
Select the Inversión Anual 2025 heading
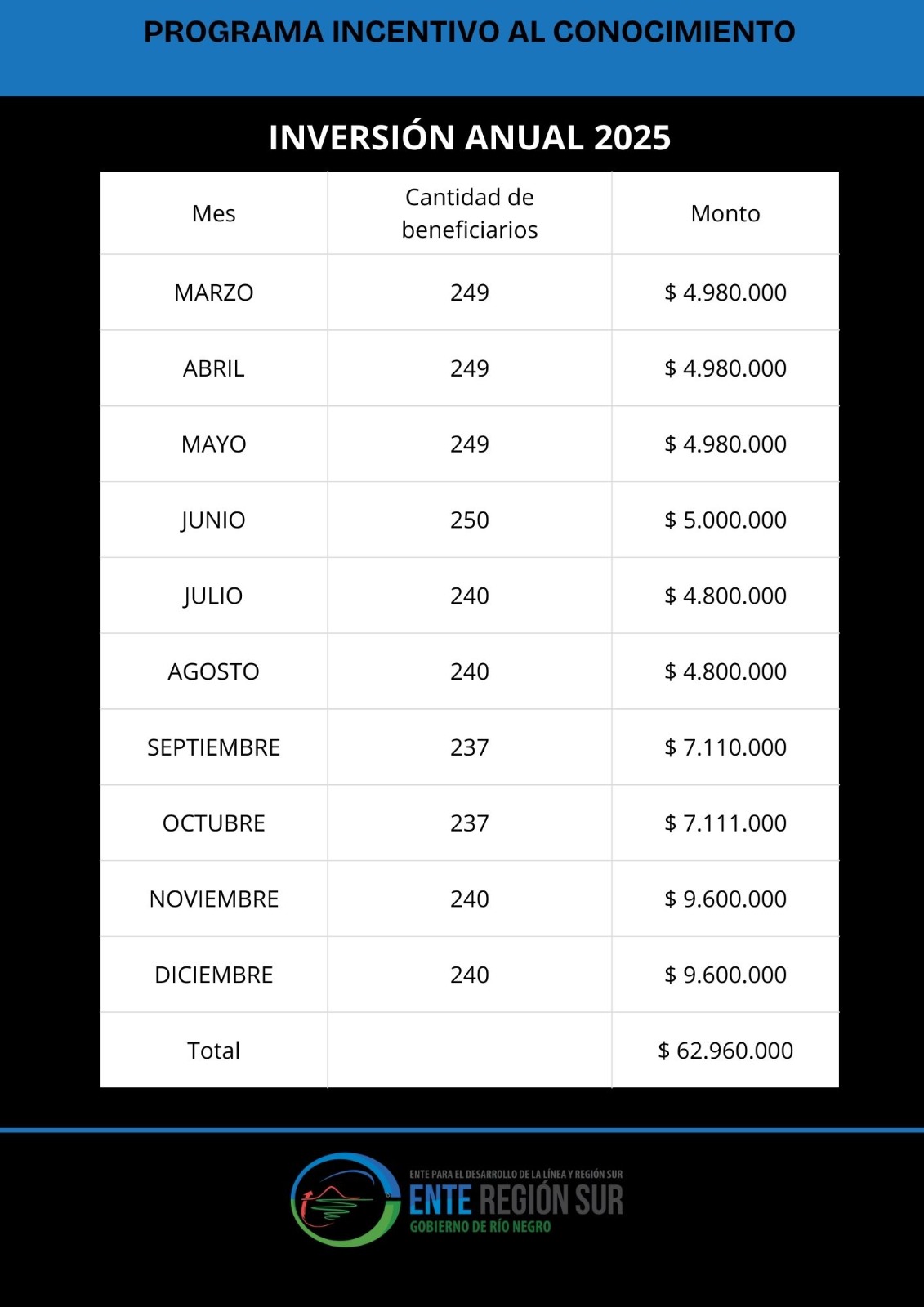[x=469, y=137]
